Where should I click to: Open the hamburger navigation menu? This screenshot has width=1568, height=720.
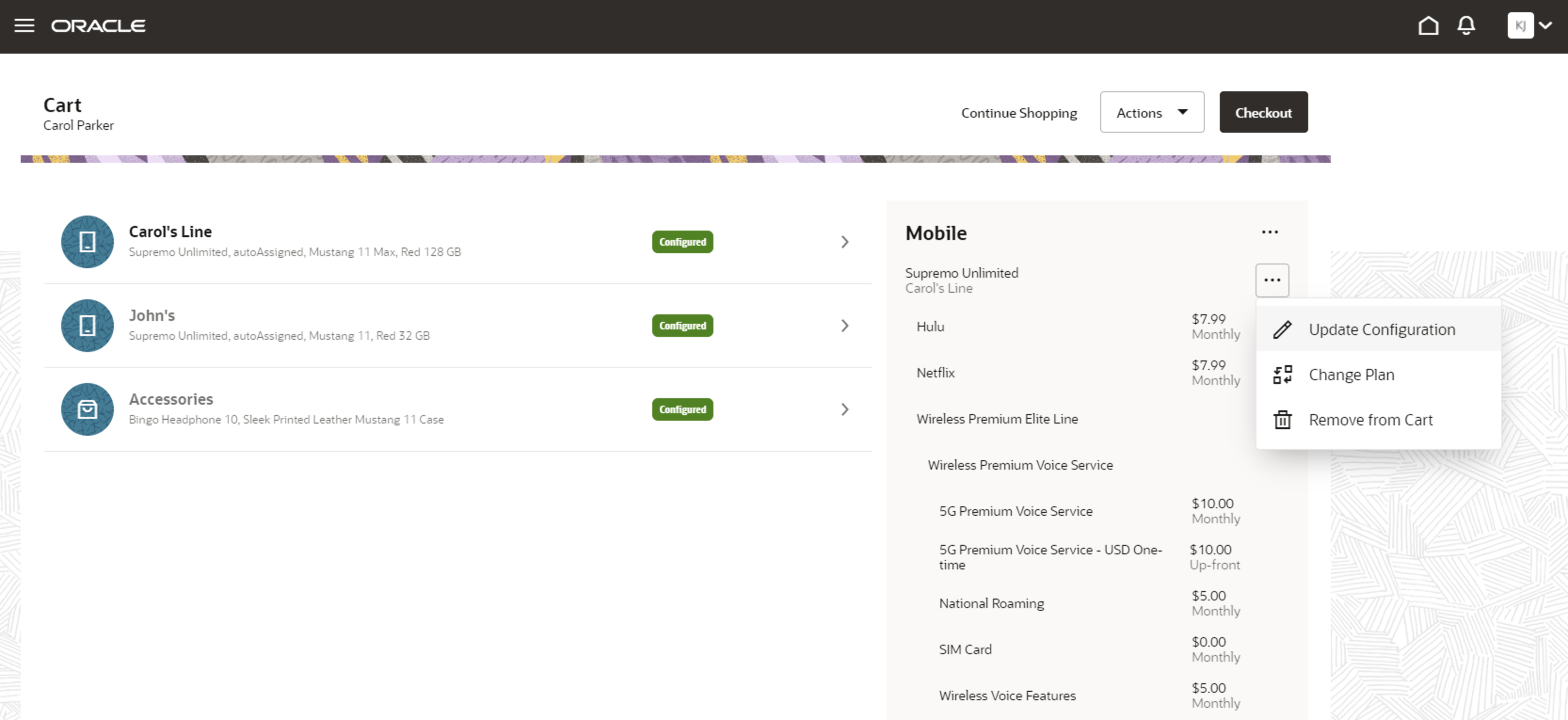click(x=24, y=25)
